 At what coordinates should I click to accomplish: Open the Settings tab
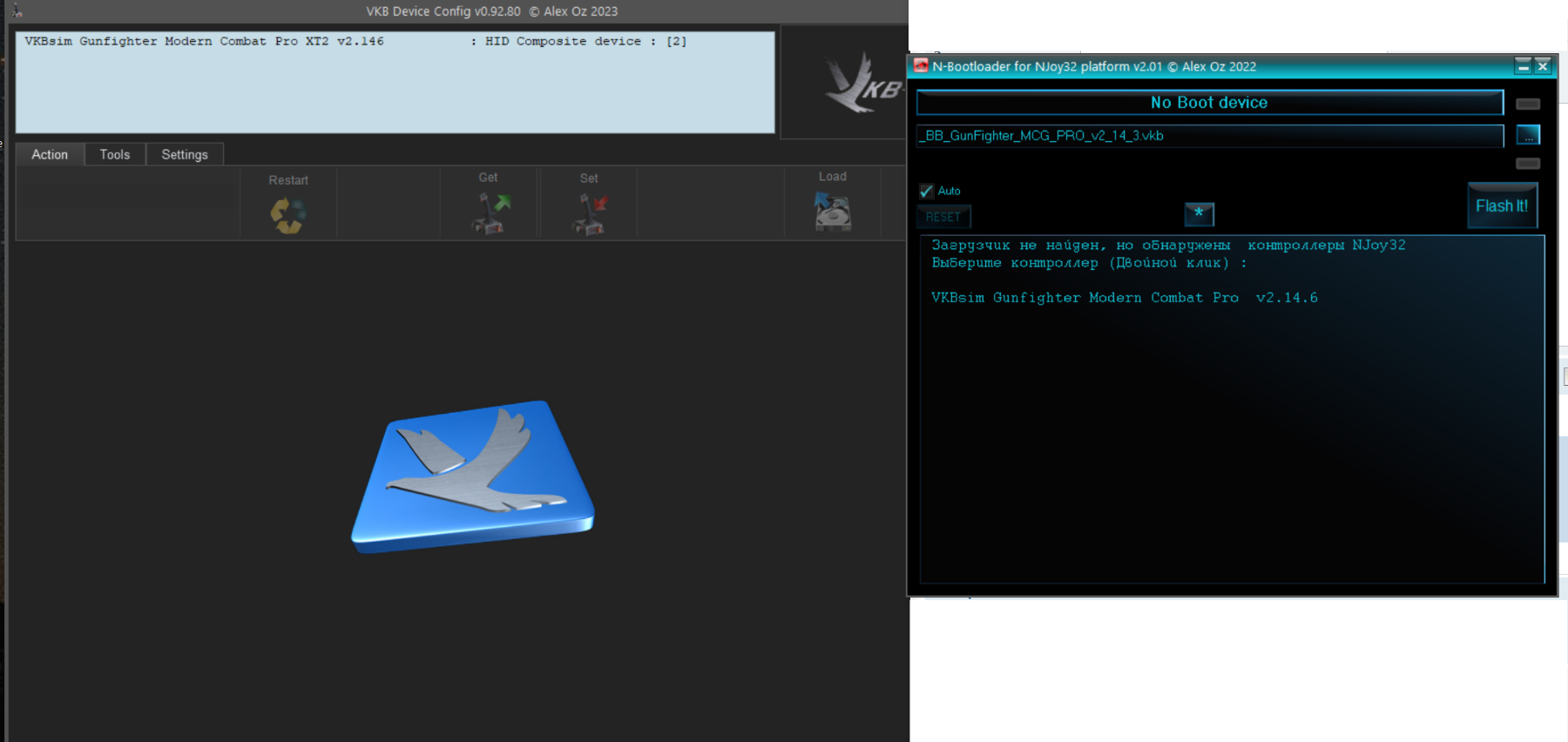coord(185,154)
